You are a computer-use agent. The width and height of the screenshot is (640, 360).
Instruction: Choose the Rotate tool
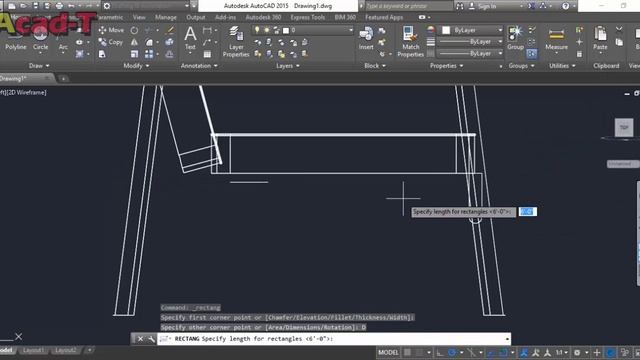(134, 30)
